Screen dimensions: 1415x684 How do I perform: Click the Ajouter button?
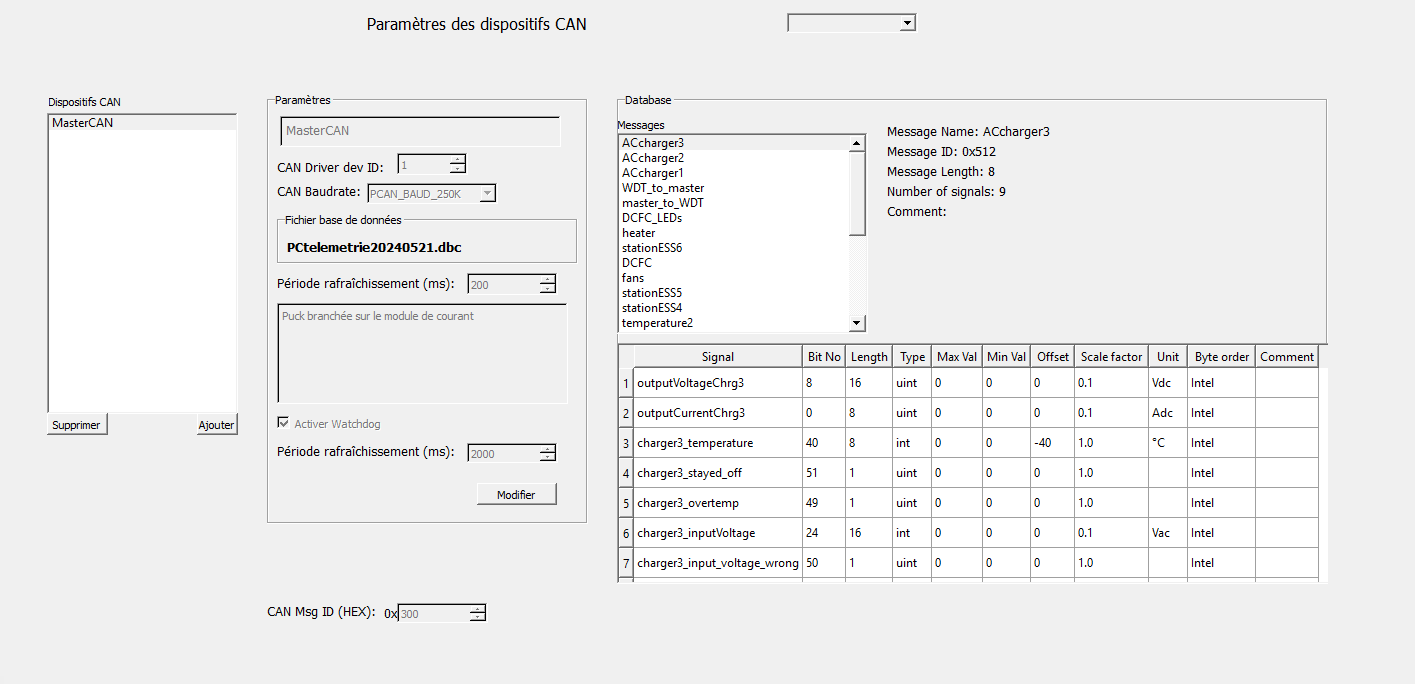tap(216, 425)
